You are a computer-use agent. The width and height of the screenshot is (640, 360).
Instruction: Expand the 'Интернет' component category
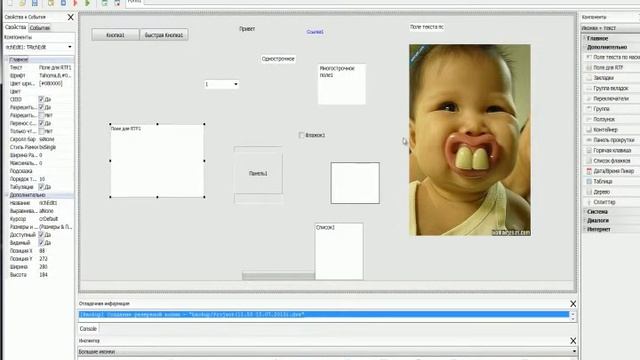click(x=585, y=229)
